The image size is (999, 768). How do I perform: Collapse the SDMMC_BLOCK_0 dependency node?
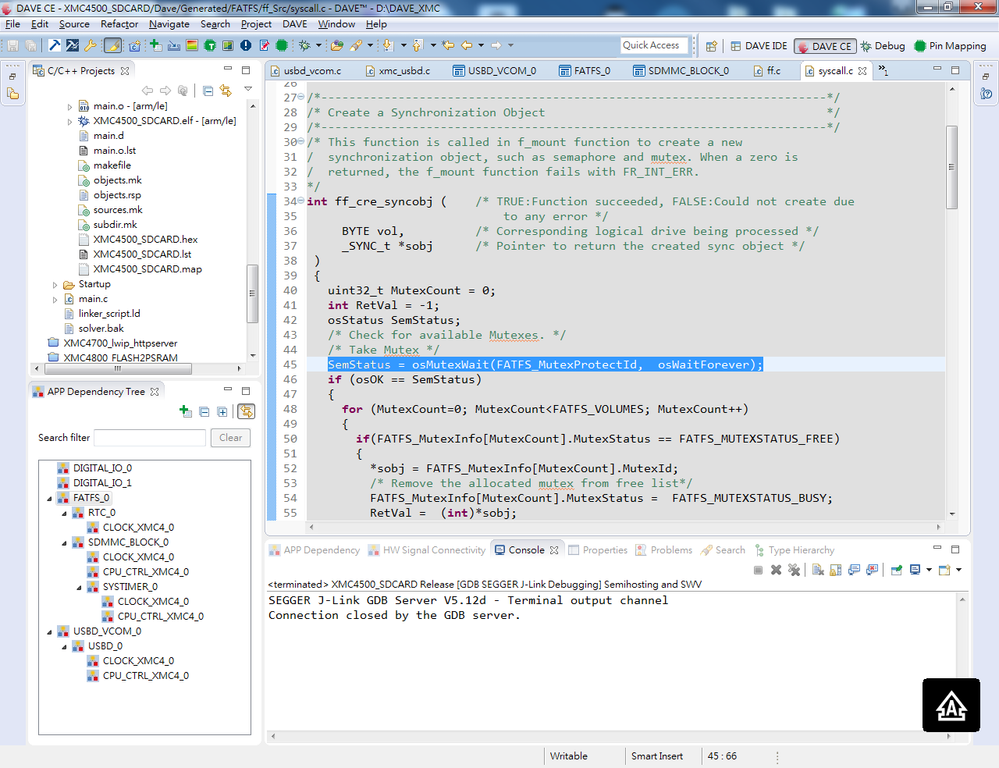click(64, 543)
